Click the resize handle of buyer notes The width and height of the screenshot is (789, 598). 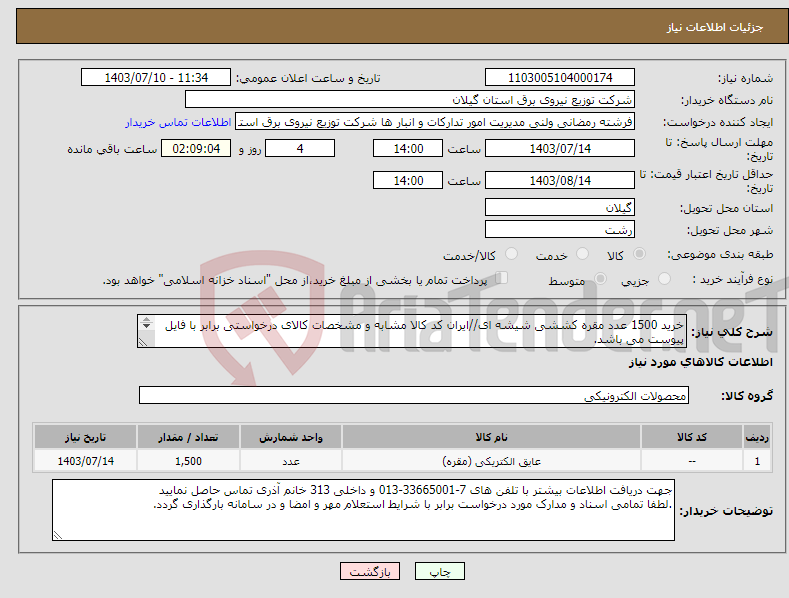tap(58, 536)
